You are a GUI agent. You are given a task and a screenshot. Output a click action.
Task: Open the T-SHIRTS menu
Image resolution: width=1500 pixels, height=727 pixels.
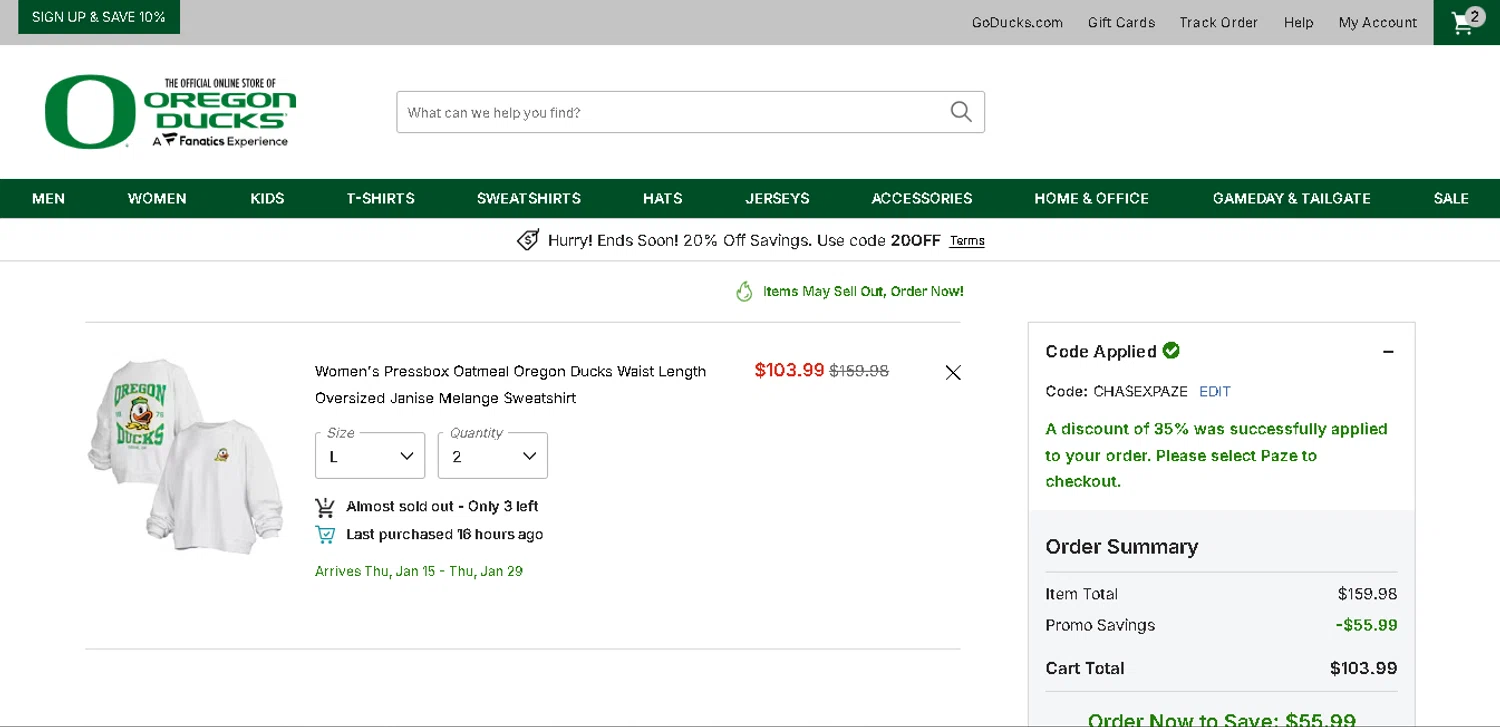click(380, 198)
